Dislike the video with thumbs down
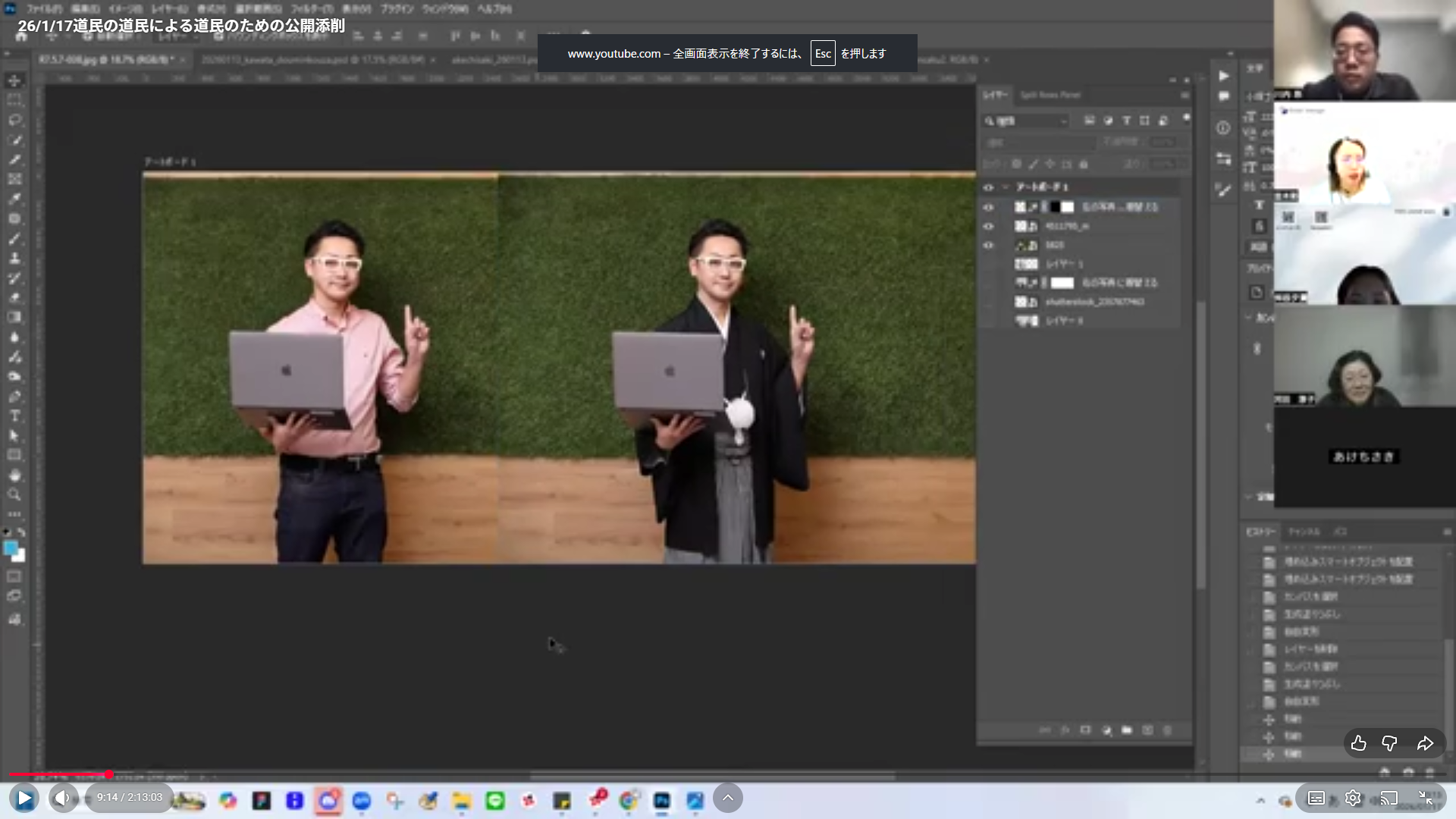The width and height of the screenshot is (1456, 819). point(1389,743)
